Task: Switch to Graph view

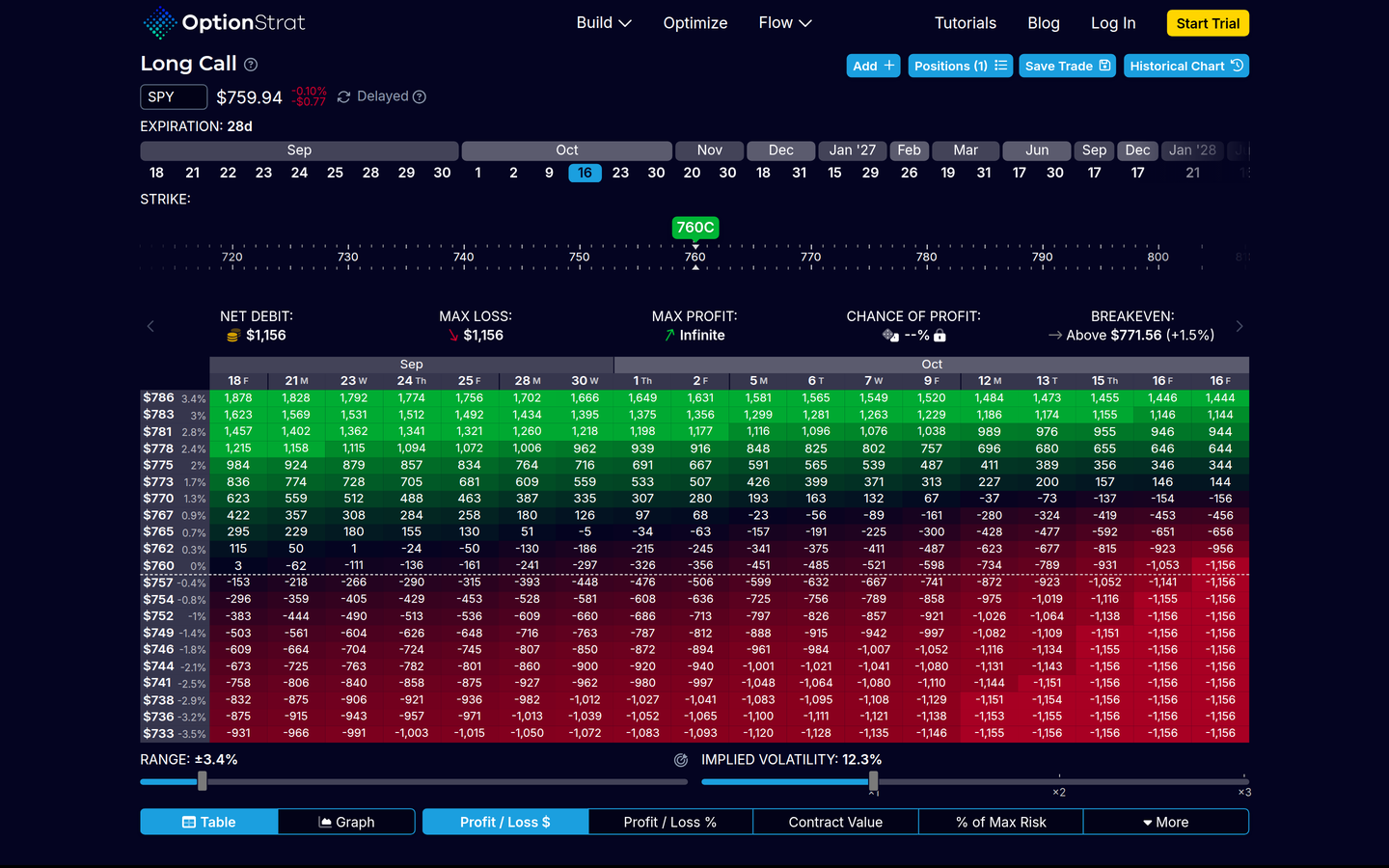Action: (x=346, y=822)
